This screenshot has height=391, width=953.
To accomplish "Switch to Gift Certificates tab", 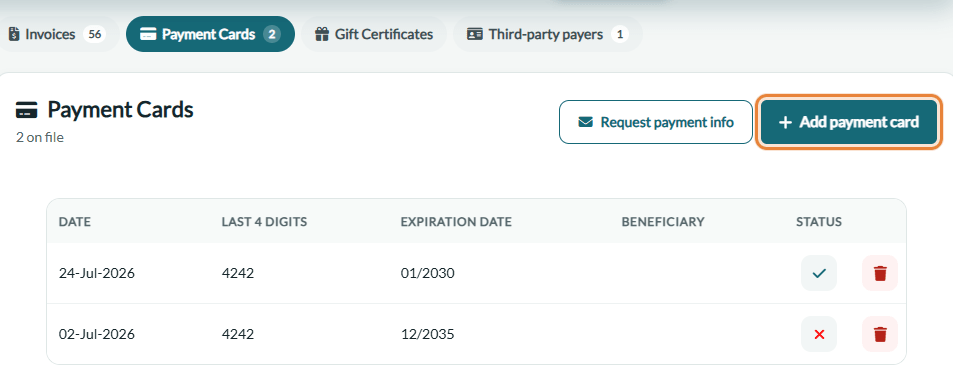I will [374, 34].
